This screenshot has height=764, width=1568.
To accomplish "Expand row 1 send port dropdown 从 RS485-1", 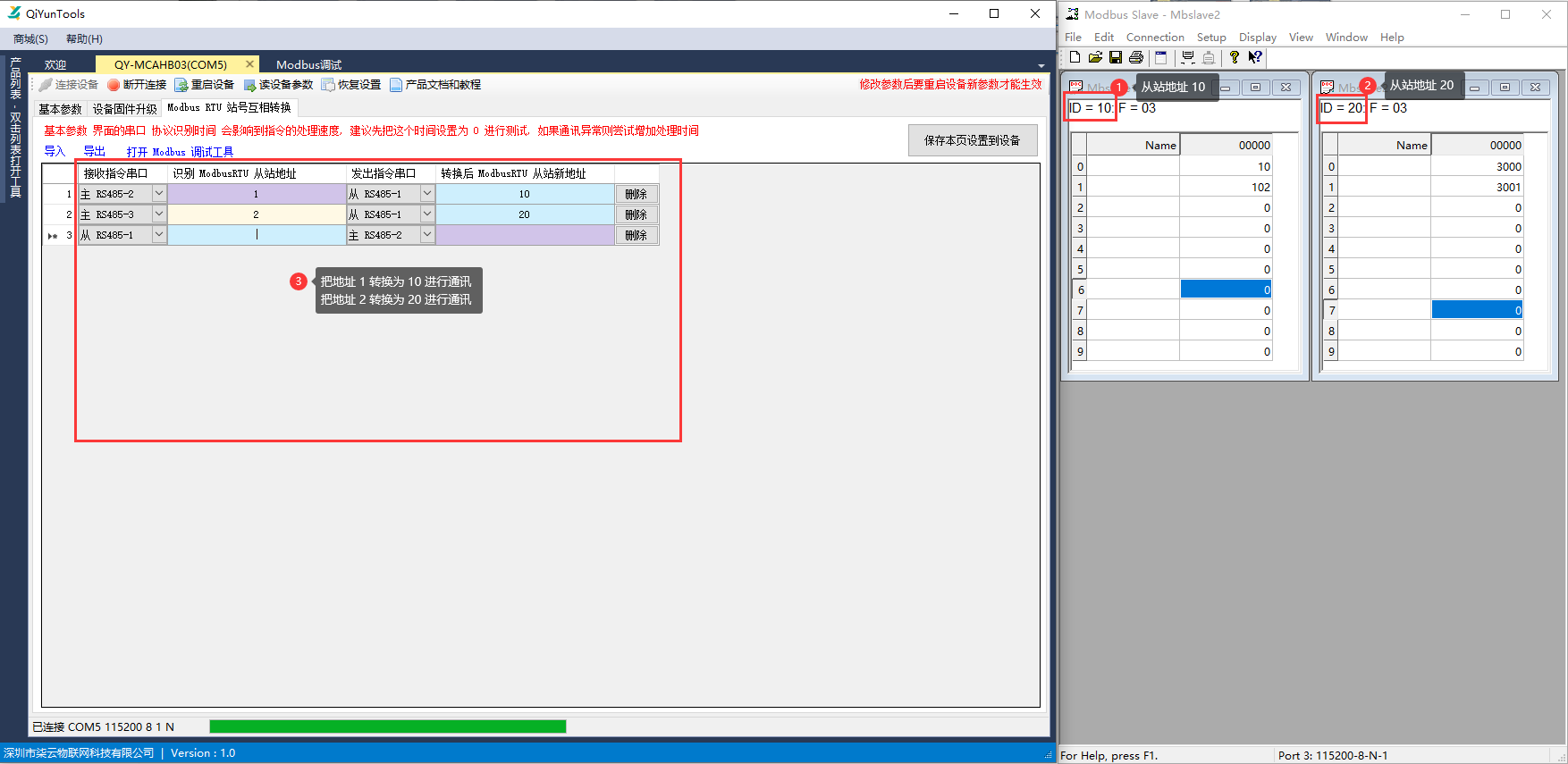I will click(427, 194).
